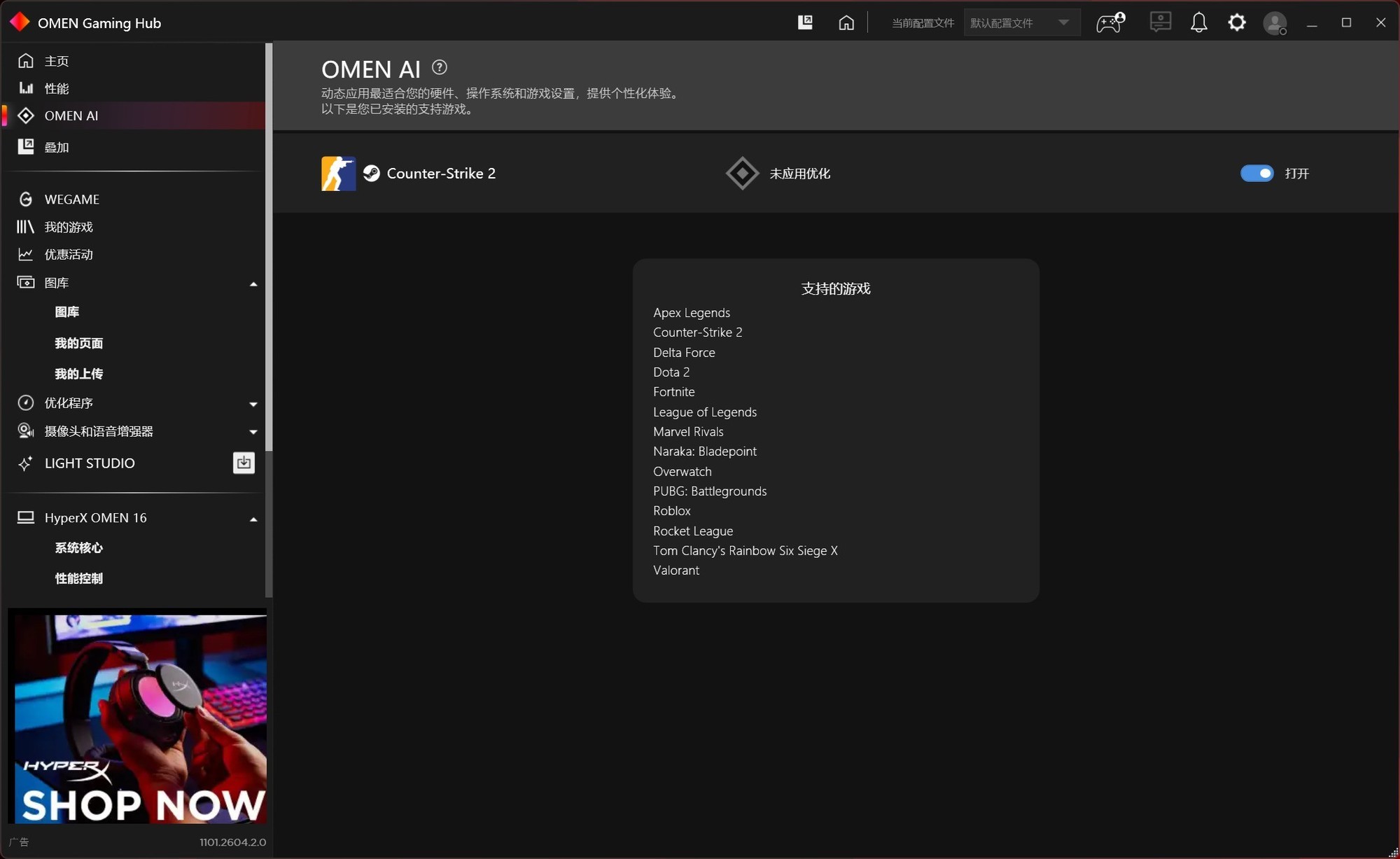The width and height of the screenshot is (1400, 859).
Task: Select 叠加 in the sidebar
Action: click(133, 146)
